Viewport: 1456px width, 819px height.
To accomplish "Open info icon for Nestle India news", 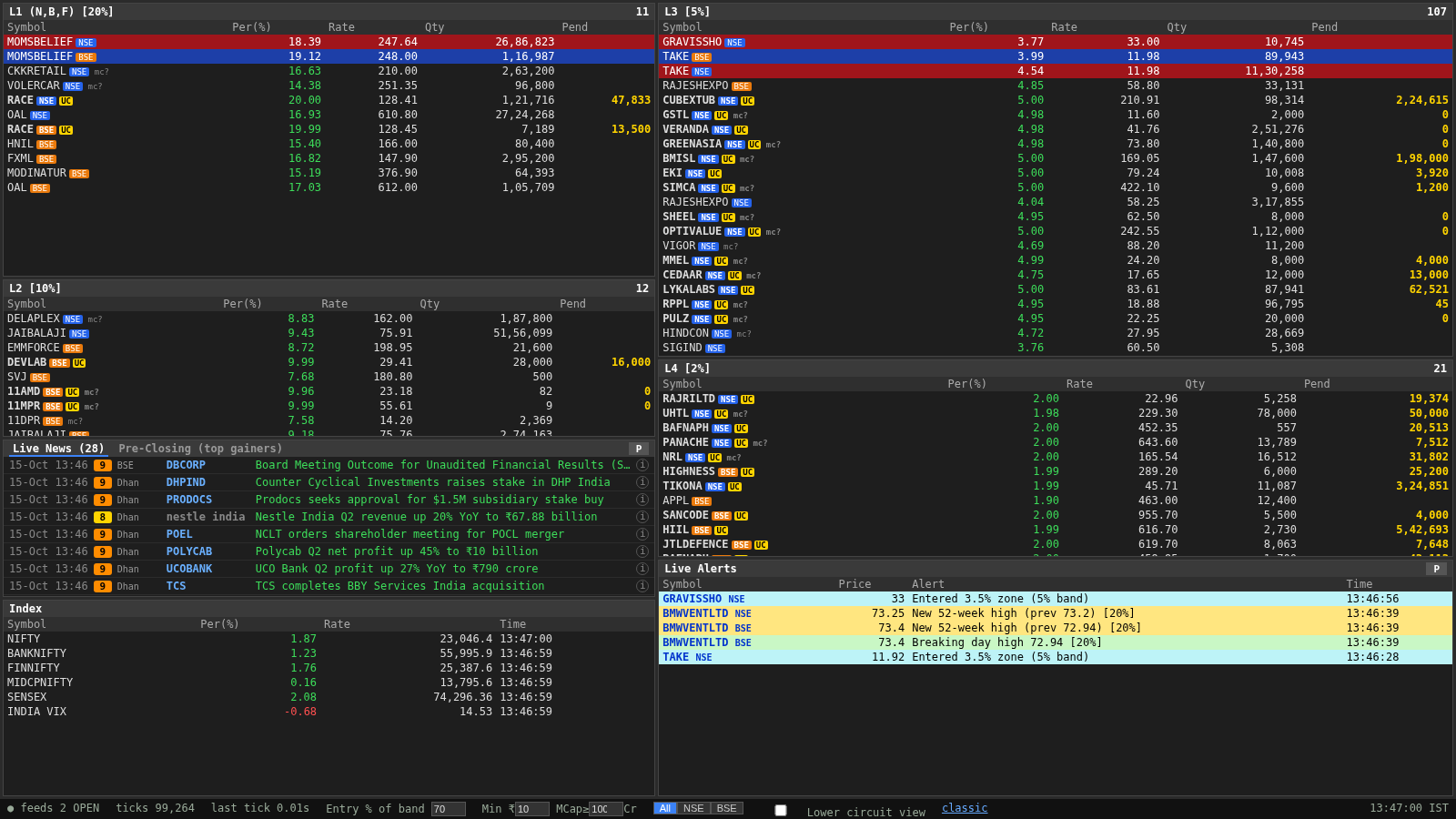I will pos(642,517).
